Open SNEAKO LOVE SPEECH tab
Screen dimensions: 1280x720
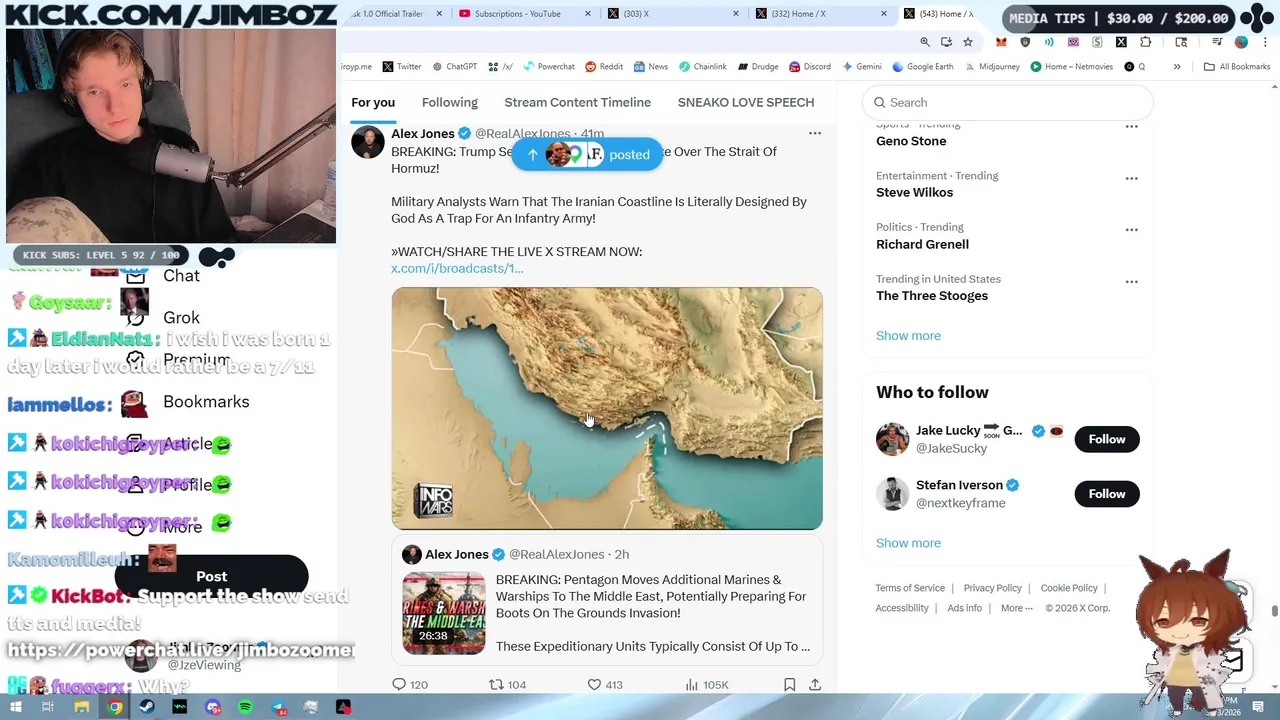[x=746, y=102]
